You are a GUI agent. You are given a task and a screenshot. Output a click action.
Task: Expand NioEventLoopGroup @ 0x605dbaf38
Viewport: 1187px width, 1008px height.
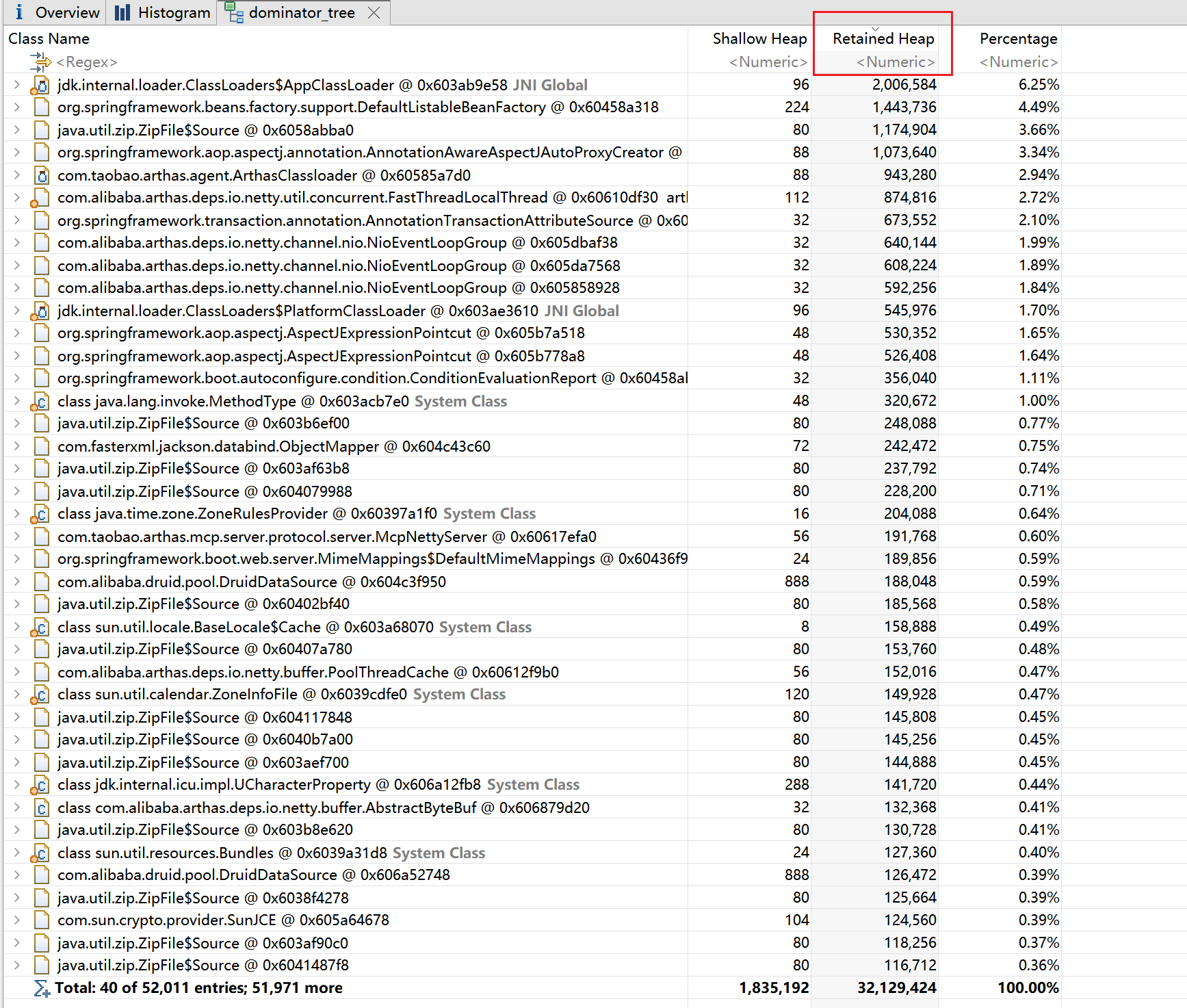point(16,243)
